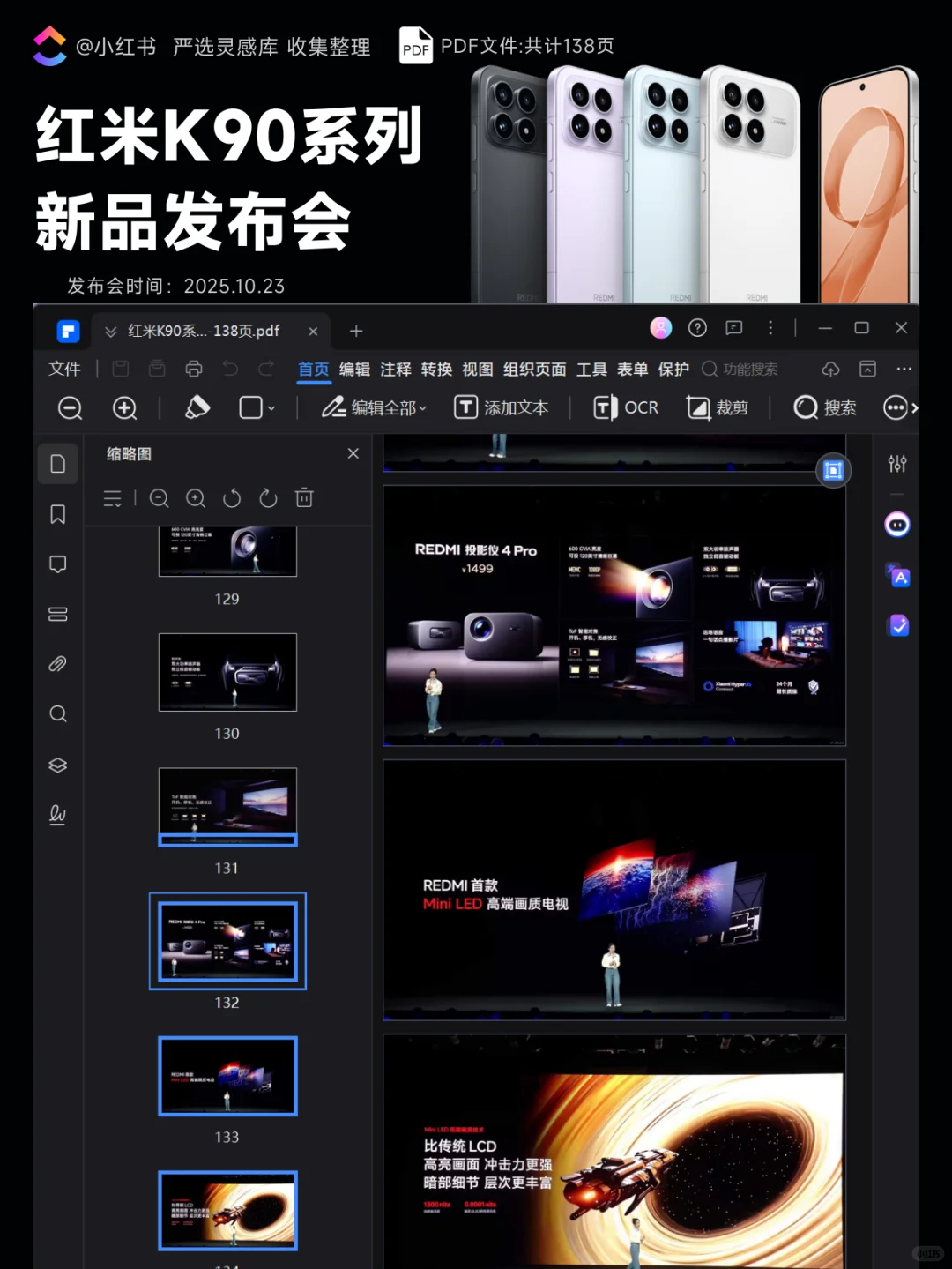The width and height of the screenshot is (952, 1269).
Task: Delete the selected page with trash icon
Action: click(x=304, y=498)
